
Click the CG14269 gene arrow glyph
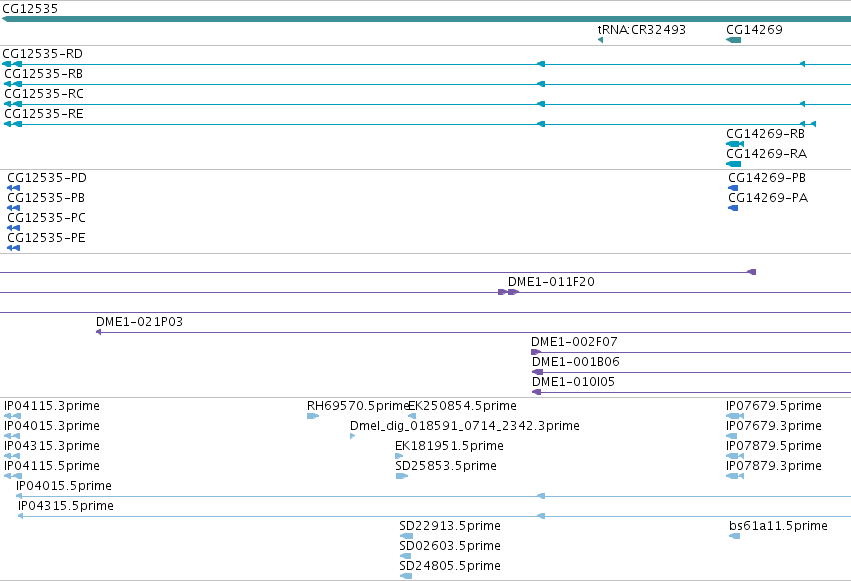pyautogui.click(x=733, y=40)
